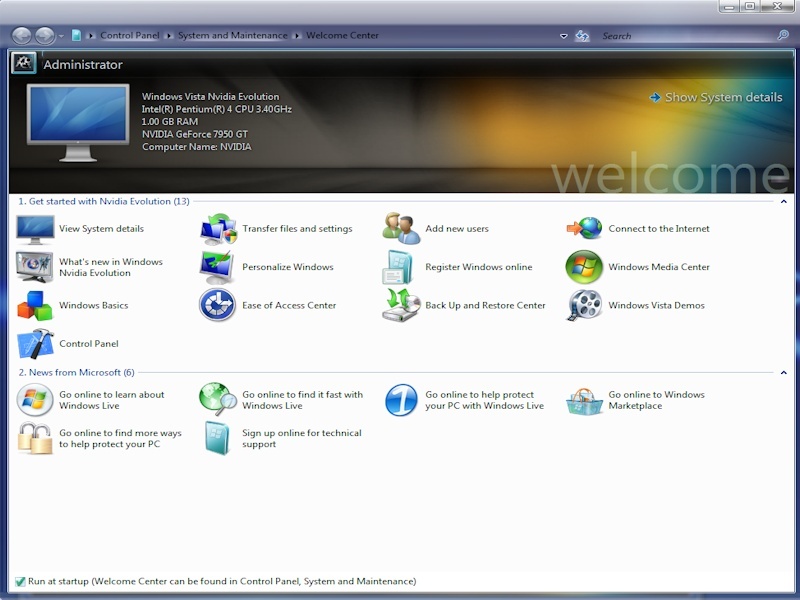This screenshot has height=600, width=800.
Task: Open the address bar history dropdown arrow
Action: tap(564, 36)
